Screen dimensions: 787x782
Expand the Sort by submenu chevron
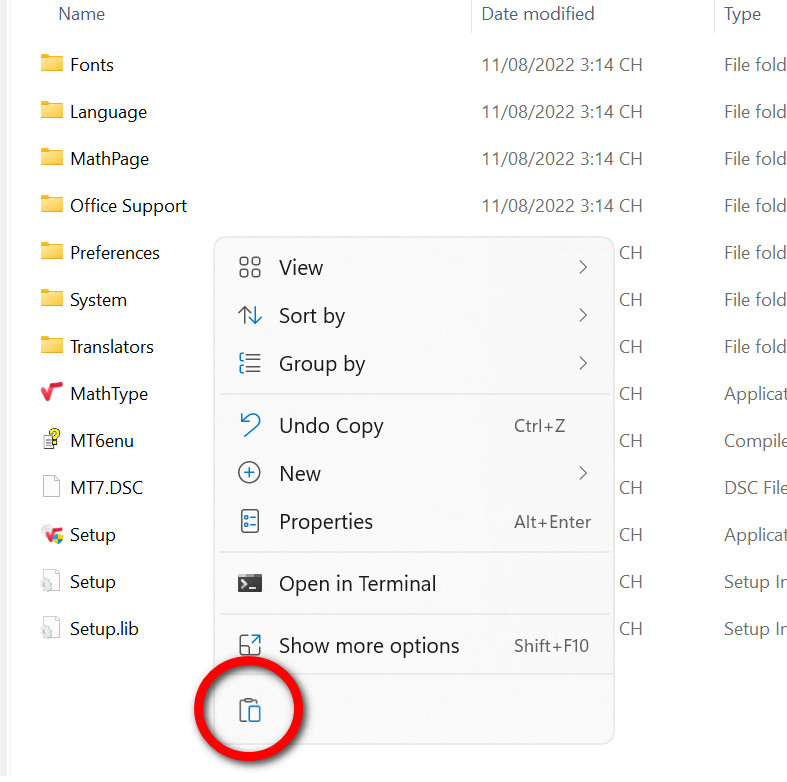[583, 315]
